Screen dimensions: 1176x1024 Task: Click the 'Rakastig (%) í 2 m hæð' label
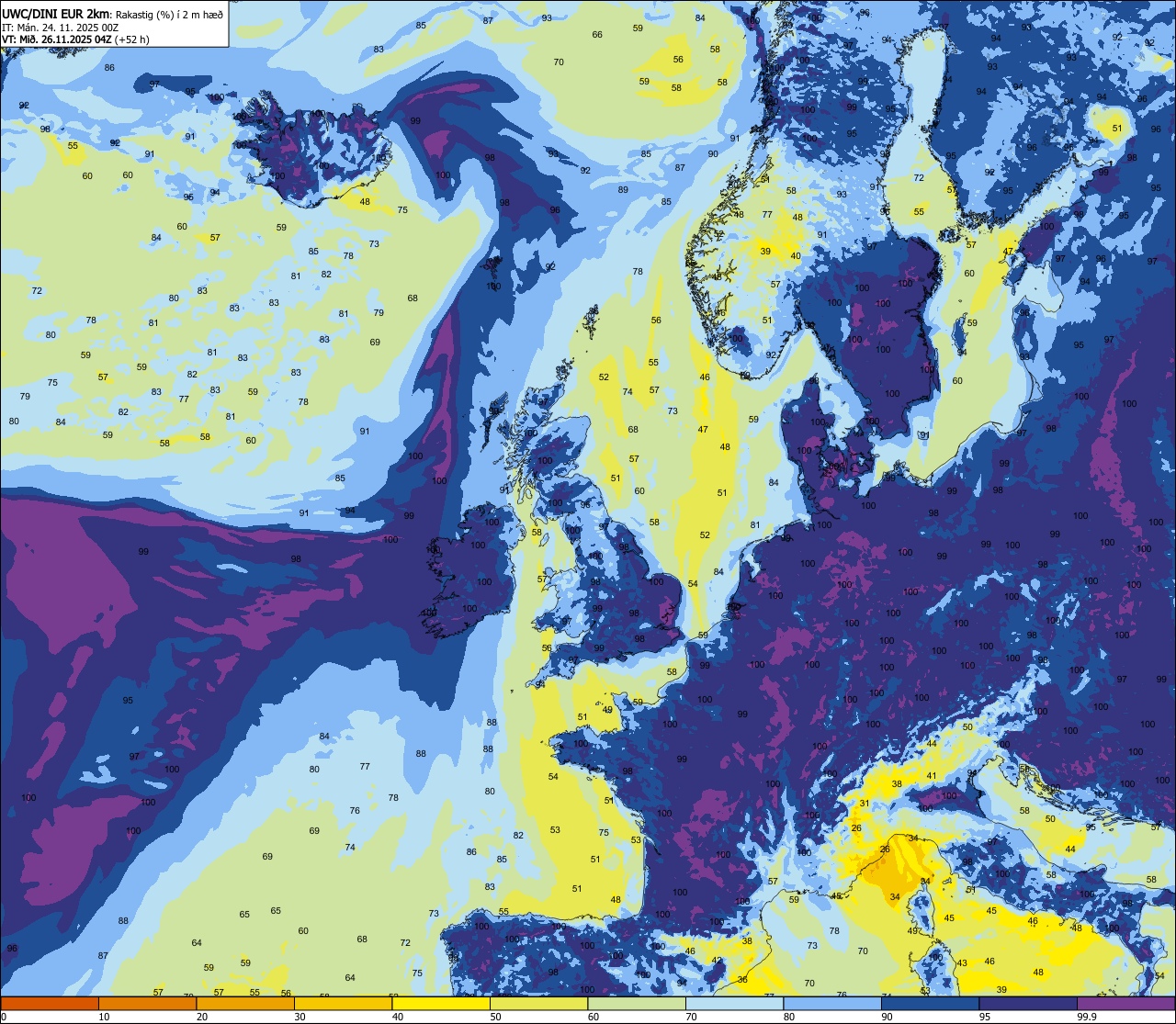click(168, 15)
